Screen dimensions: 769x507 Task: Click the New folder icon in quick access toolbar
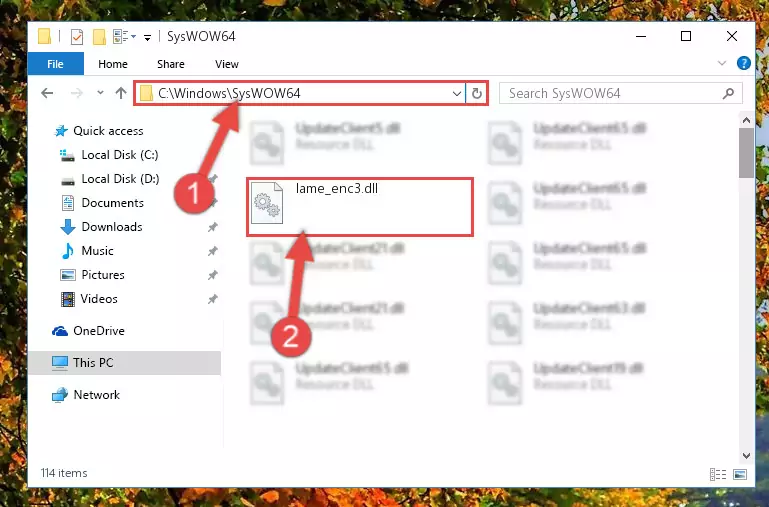tap(99, 37)
